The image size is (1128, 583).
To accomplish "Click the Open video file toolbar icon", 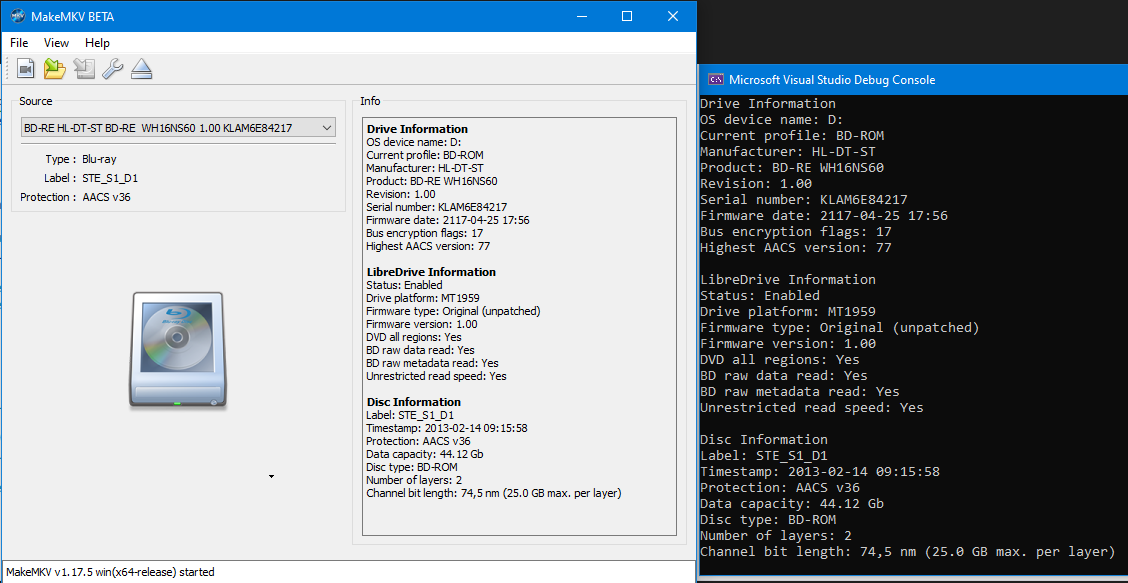I will pyautogui.click(x=26, y=69).
